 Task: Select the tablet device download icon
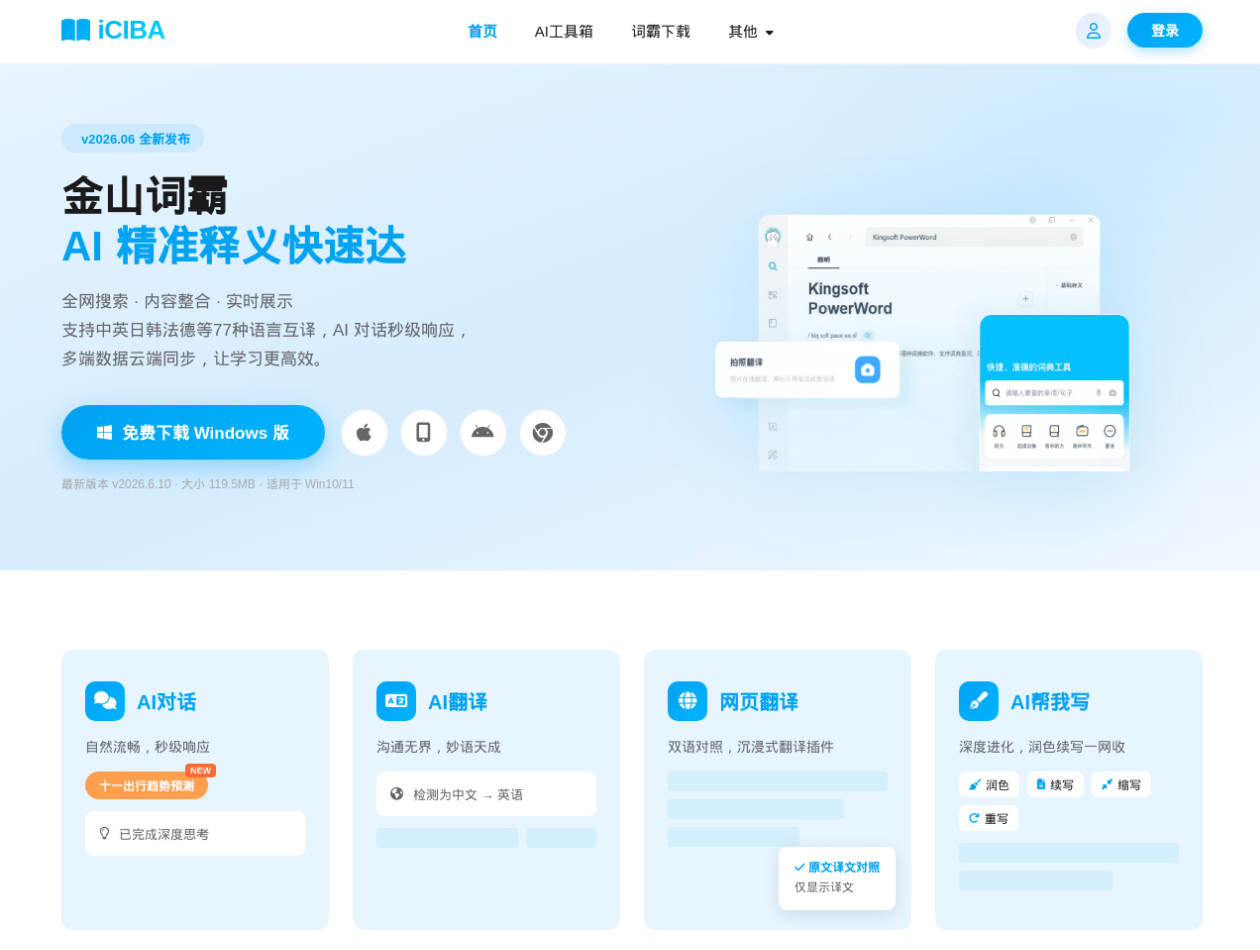[424, 433]
